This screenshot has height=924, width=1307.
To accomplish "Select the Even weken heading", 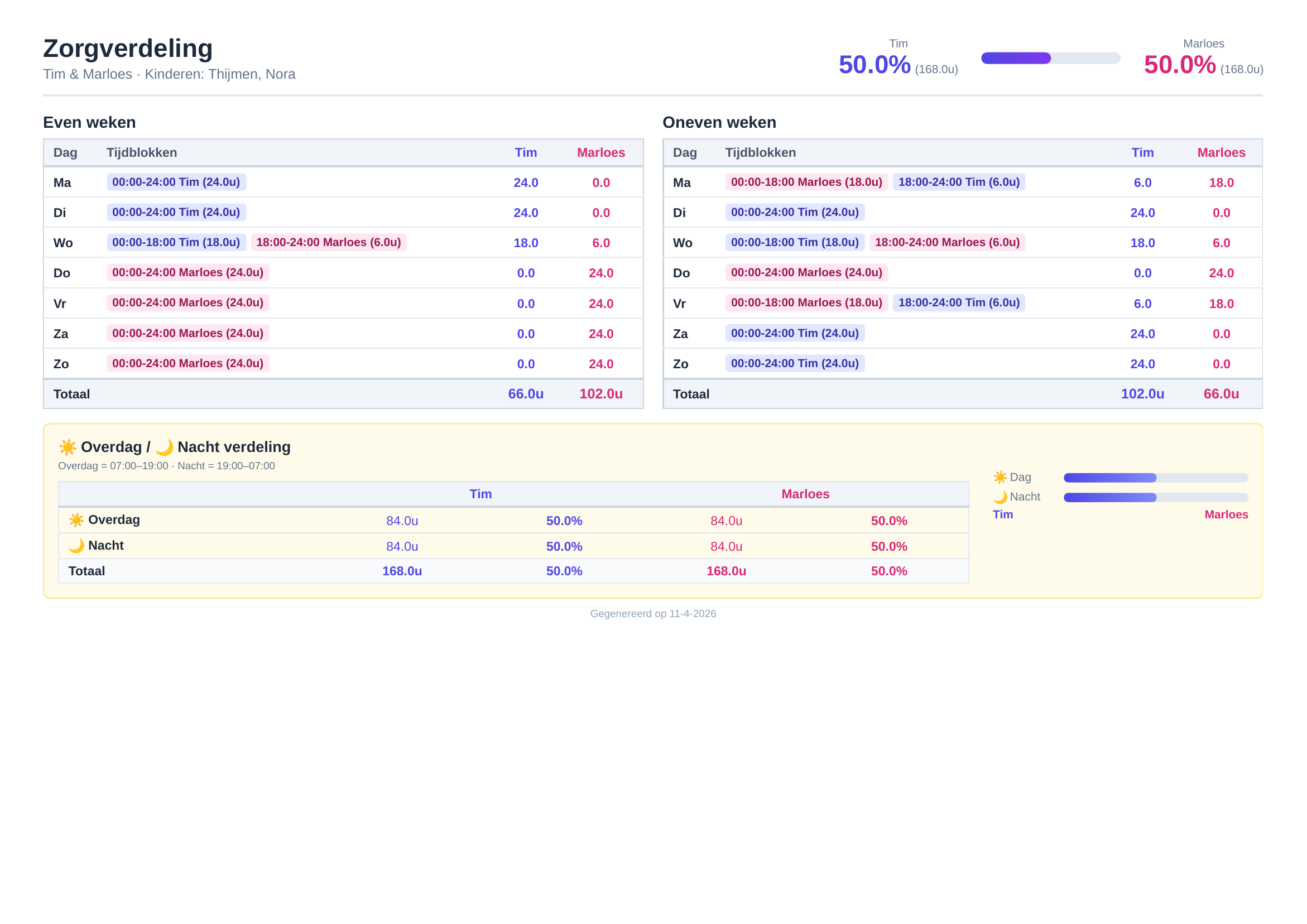I will tap(89, 122).
